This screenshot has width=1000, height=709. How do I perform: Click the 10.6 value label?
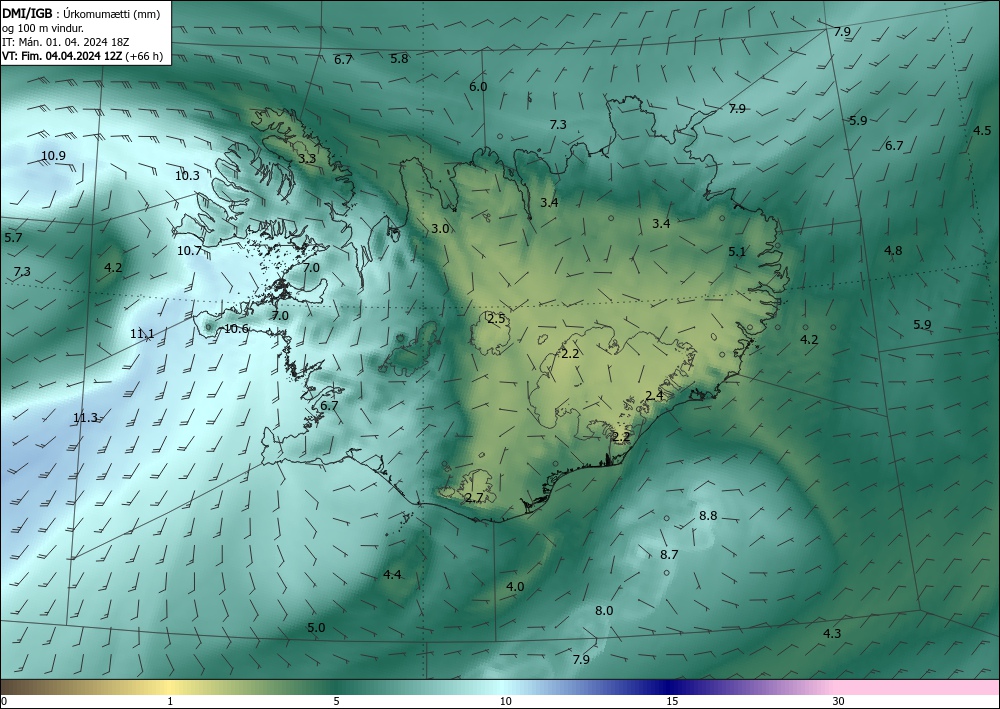(237, 329)
